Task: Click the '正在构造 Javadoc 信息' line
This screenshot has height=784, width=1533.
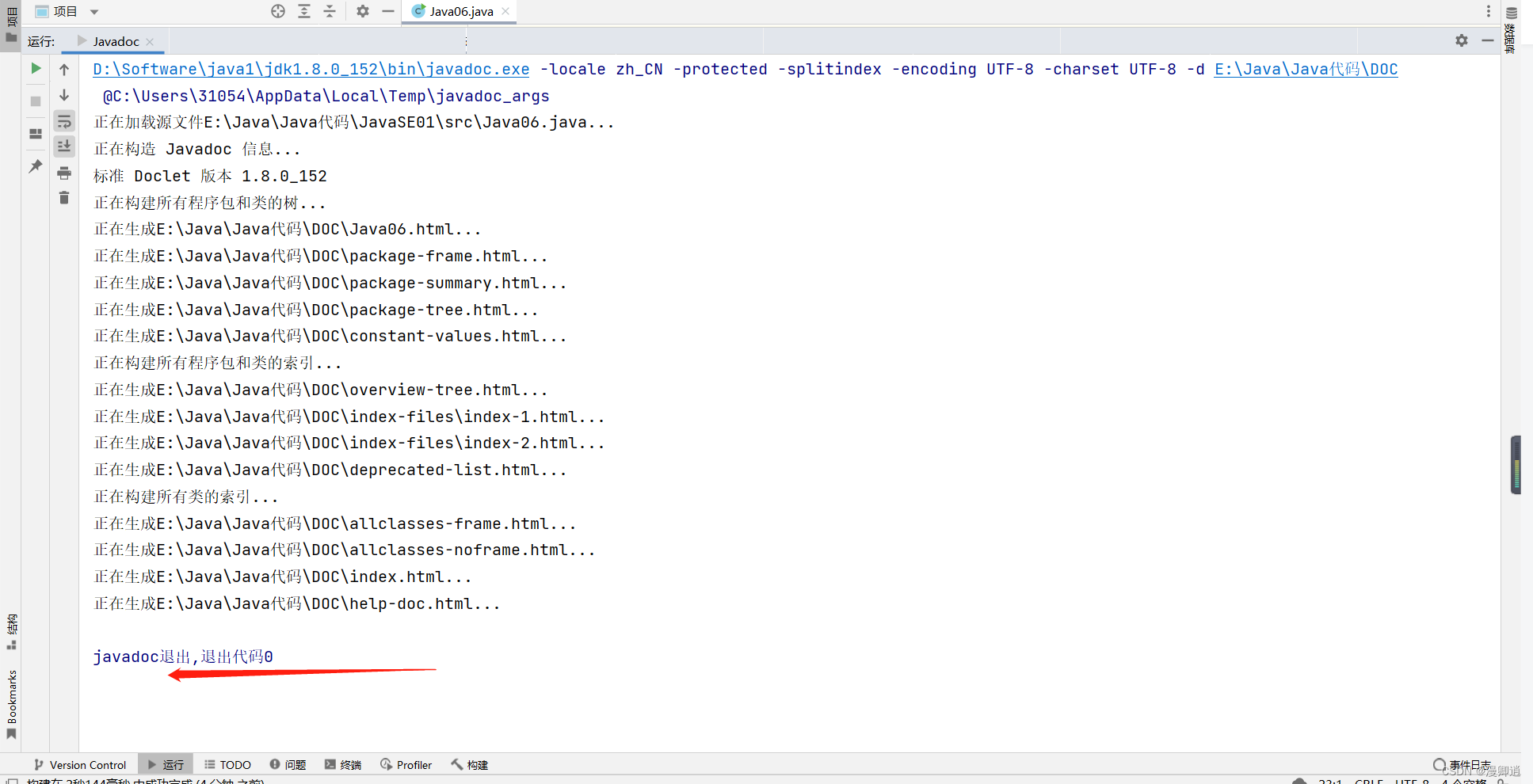Action: pyautogui.click(x=196, y=149)
